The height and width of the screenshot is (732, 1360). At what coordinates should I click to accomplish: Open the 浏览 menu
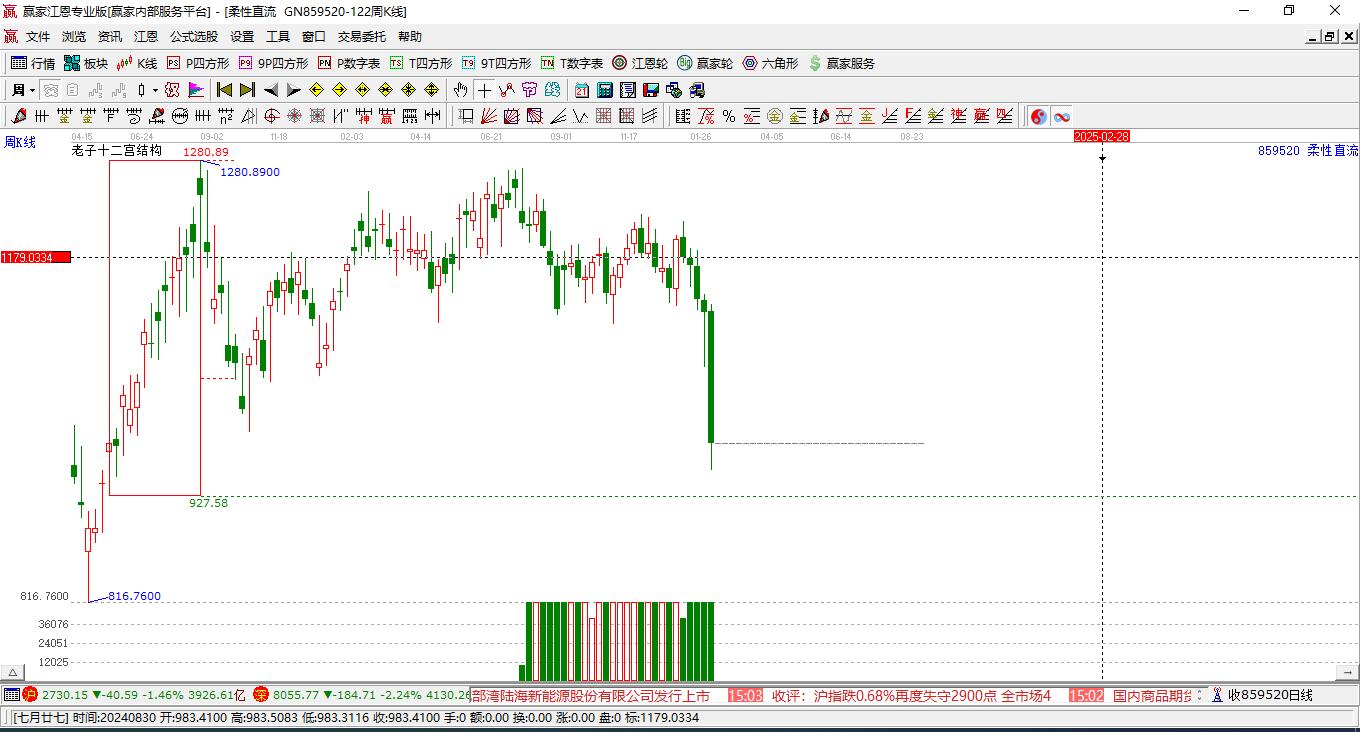[x=74, y=37]
